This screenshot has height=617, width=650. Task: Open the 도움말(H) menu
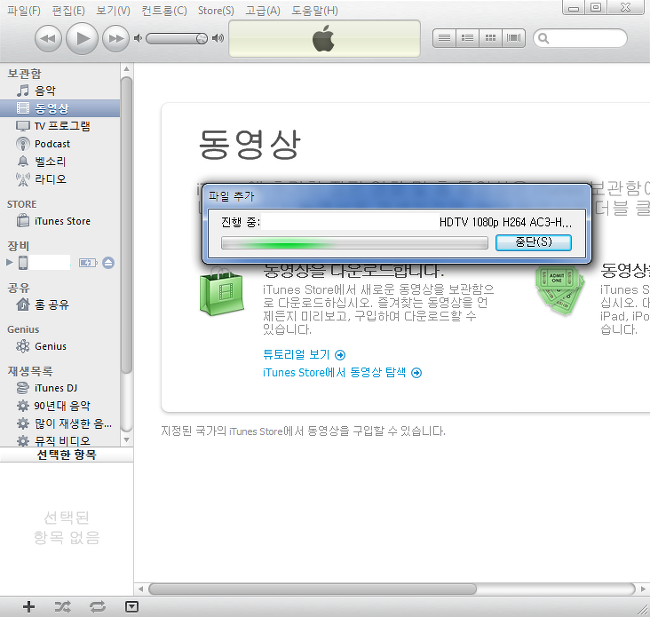(x=314, y=10)
